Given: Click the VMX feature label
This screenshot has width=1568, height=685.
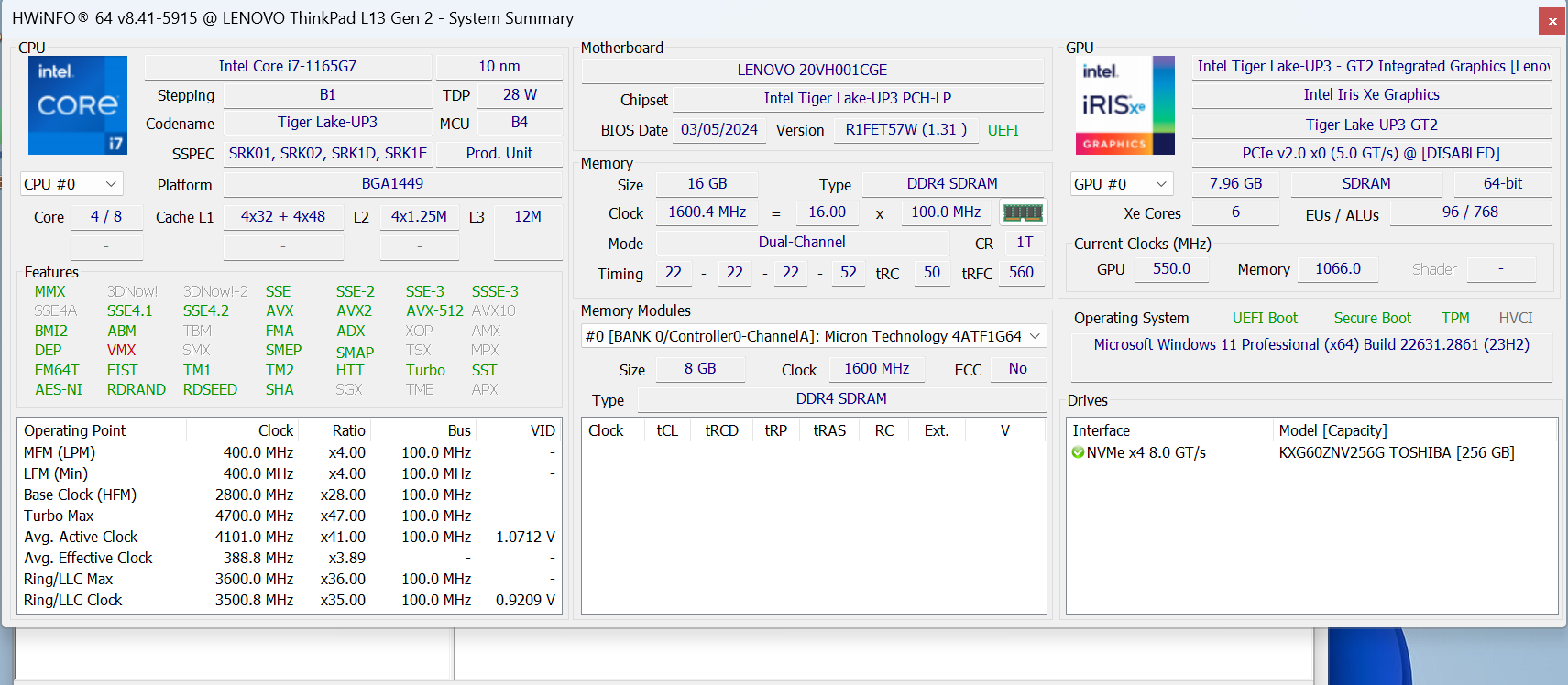Looking at the screenshot, I should pyautogui.click(x=121, y=351).
